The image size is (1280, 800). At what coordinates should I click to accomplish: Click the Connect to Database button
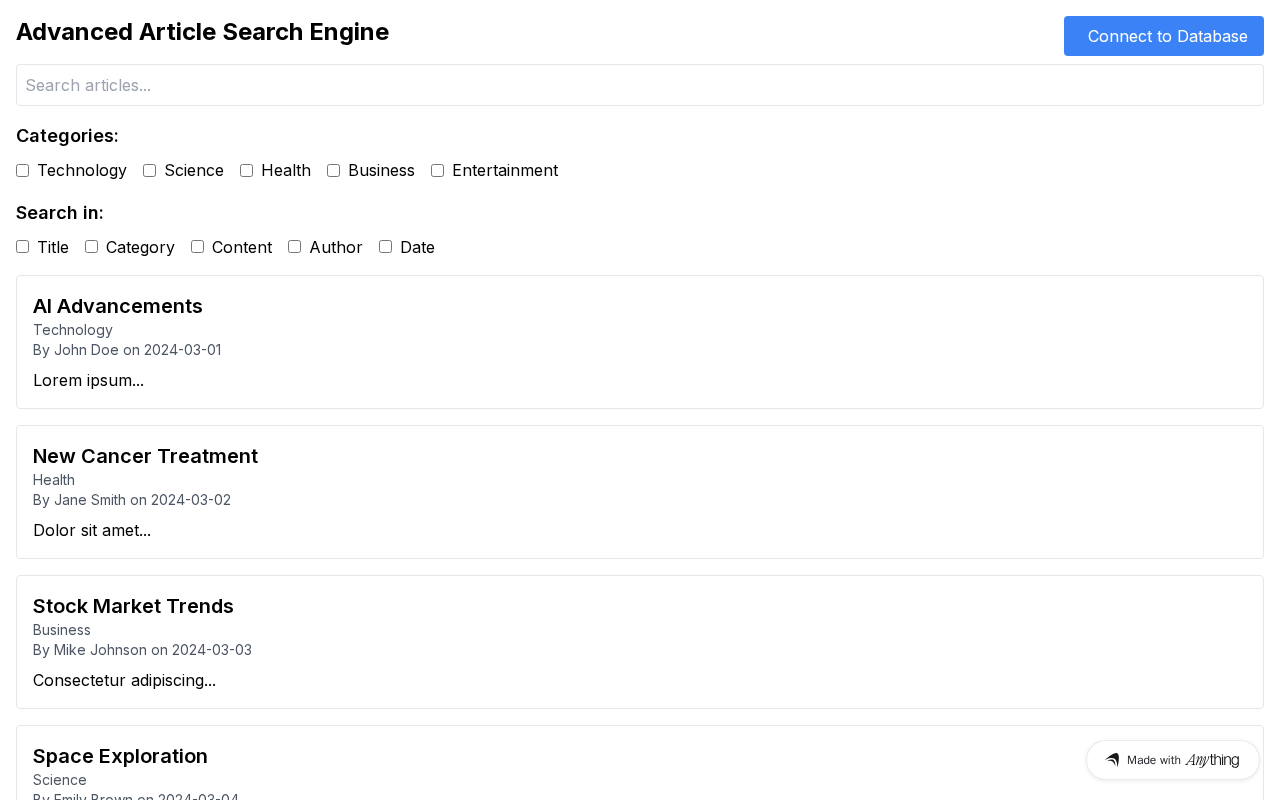1163,36
